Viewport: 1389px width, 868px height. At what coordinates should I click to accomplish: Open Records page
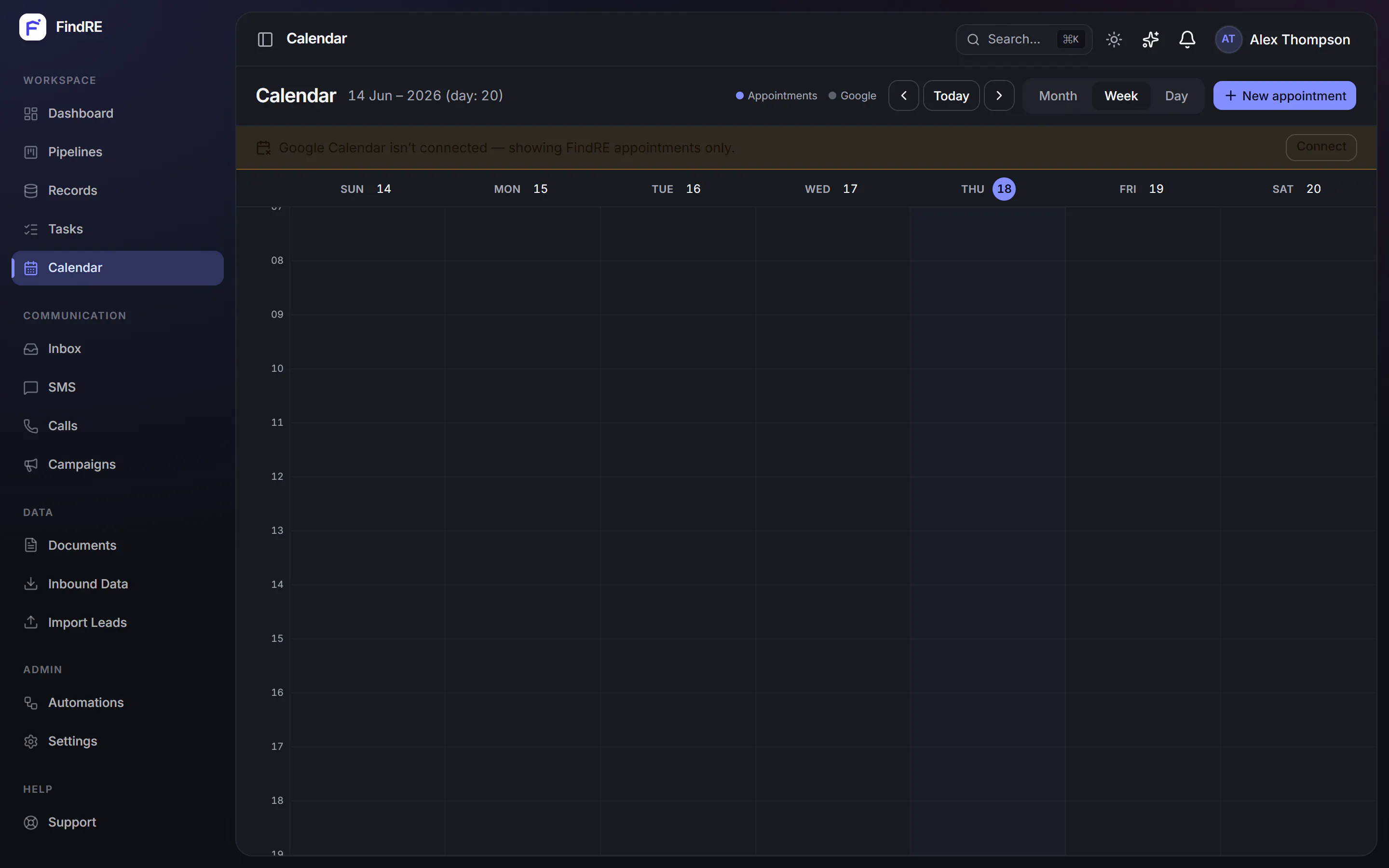[118, 190]
